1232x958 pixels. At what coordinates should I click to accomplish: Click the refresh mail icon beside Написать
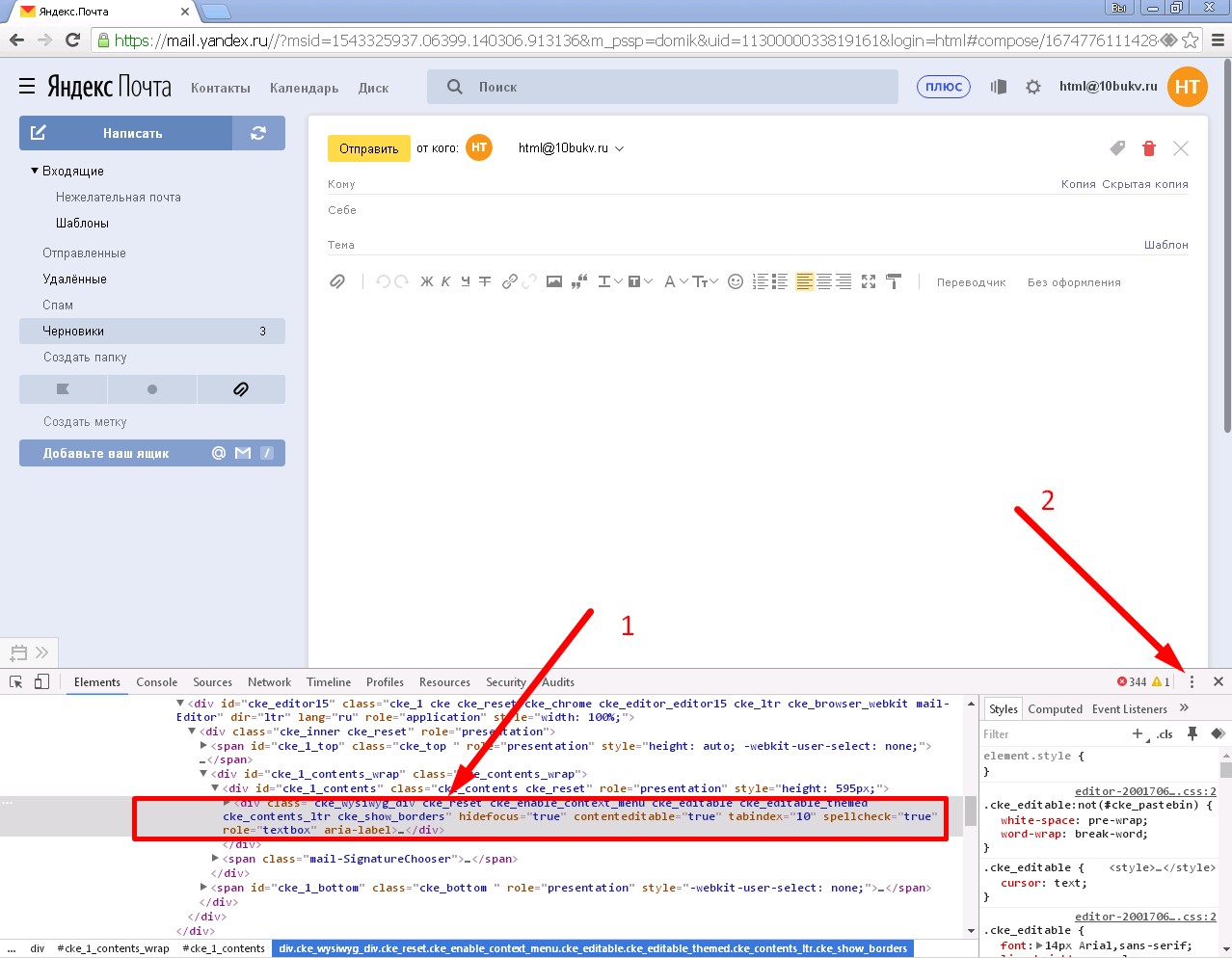click(258, 133)
